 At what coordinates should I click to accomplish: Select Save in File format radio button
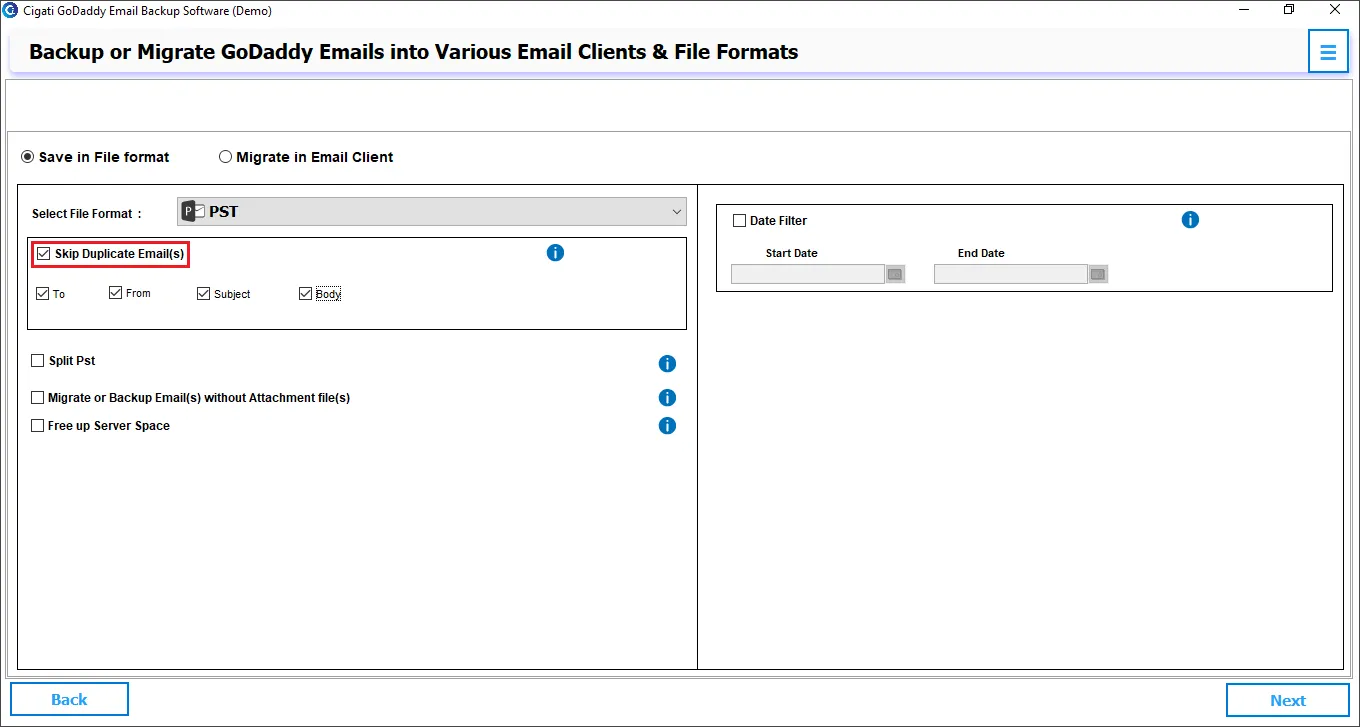[x=28, y=157]
